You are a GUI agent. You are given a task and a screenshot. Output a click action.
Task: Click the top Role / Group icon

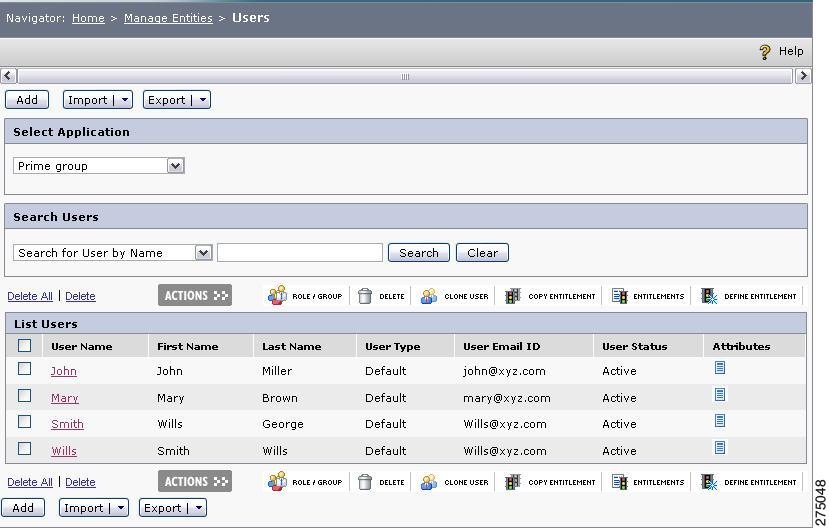coord(277,295)
